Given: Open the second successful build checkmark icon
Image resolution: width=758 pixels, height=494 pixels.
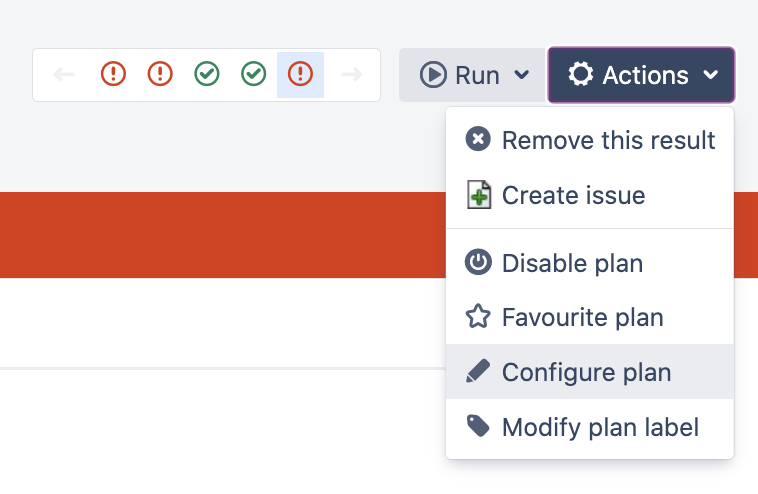Looking at the screenshot, I should [254, 75].
